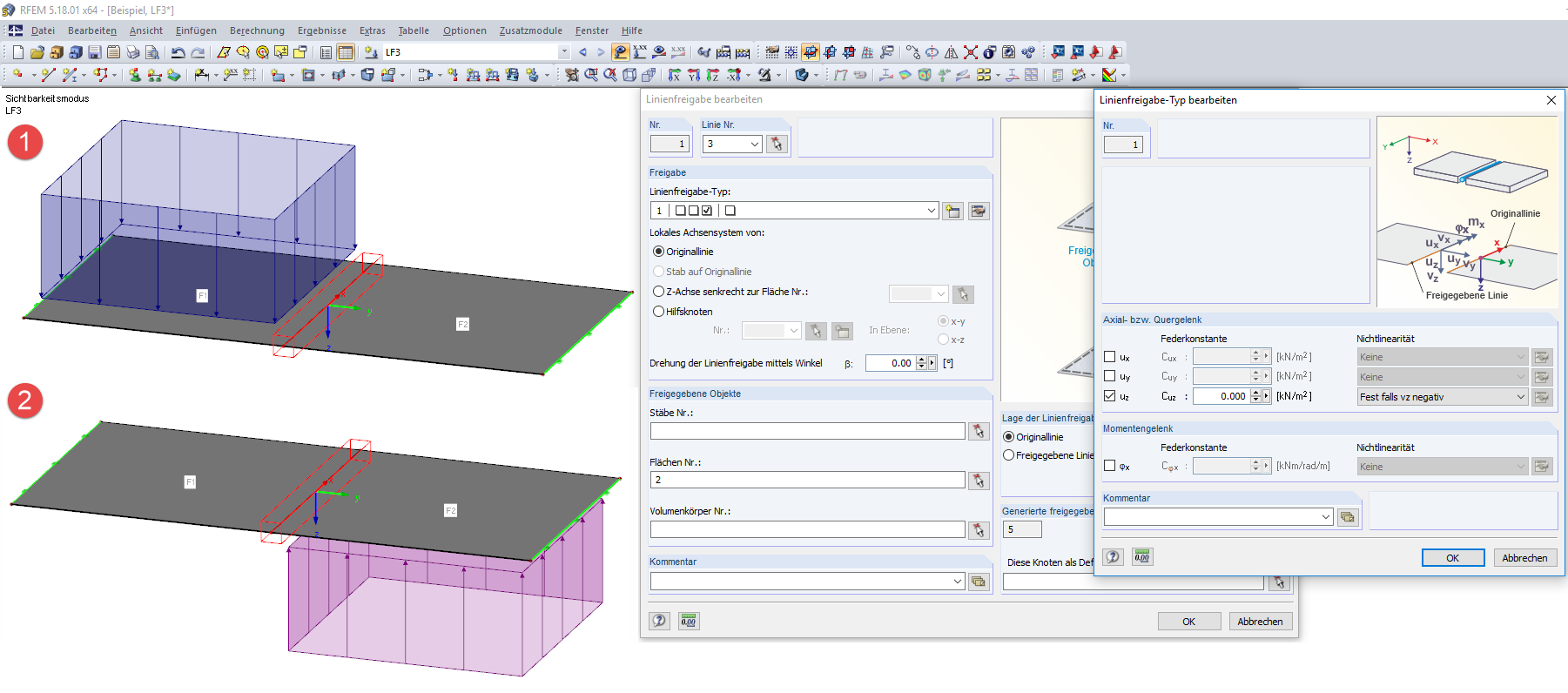Adjust Cuz spring constant stepper
Image resolution: width=1568 pixels, height=693 pixels.
tap(1255, 396)
